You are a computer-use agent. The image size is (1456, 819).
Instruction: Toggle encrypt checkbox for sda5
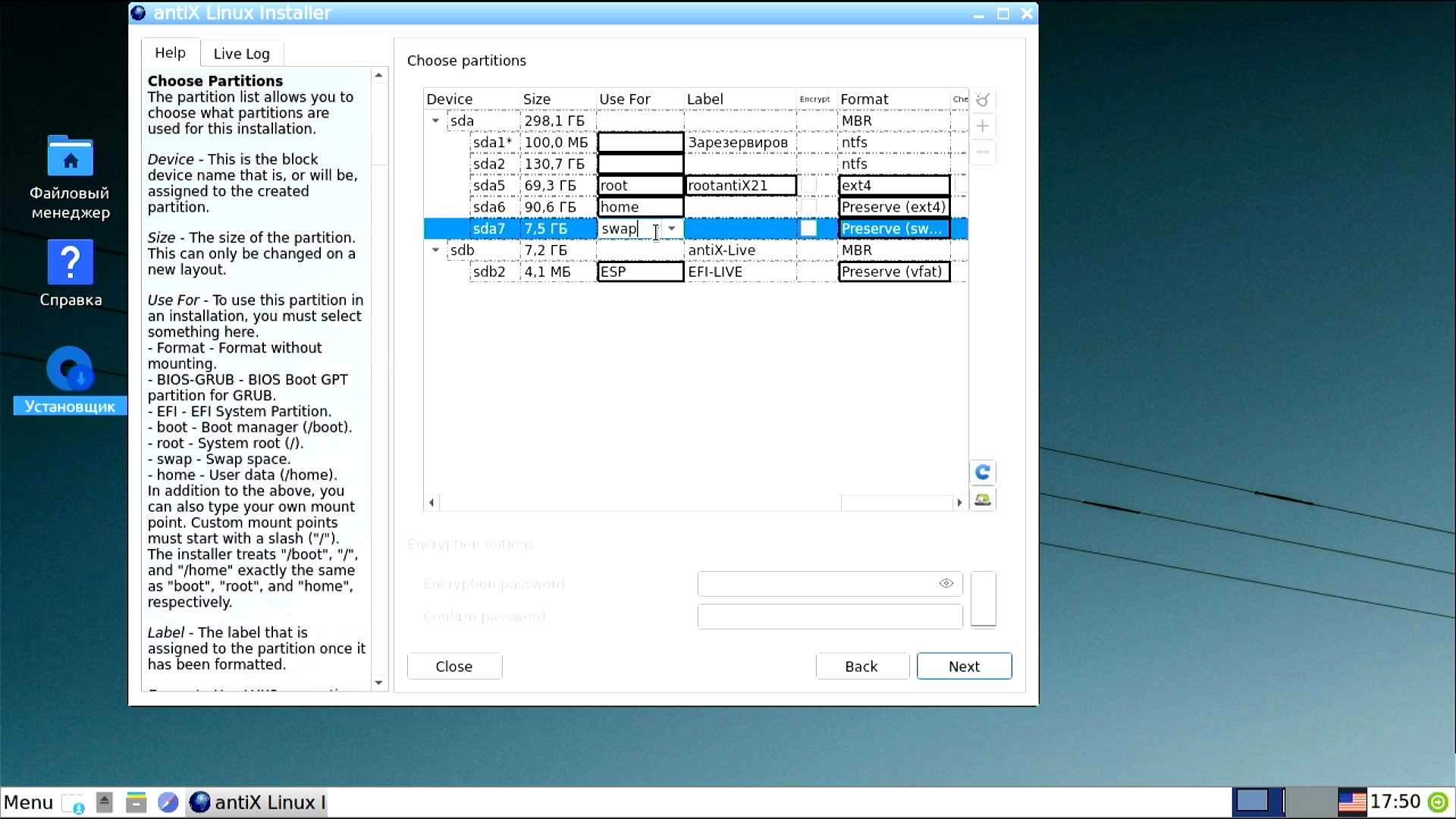pyautogui.click(x=809, y=185)
